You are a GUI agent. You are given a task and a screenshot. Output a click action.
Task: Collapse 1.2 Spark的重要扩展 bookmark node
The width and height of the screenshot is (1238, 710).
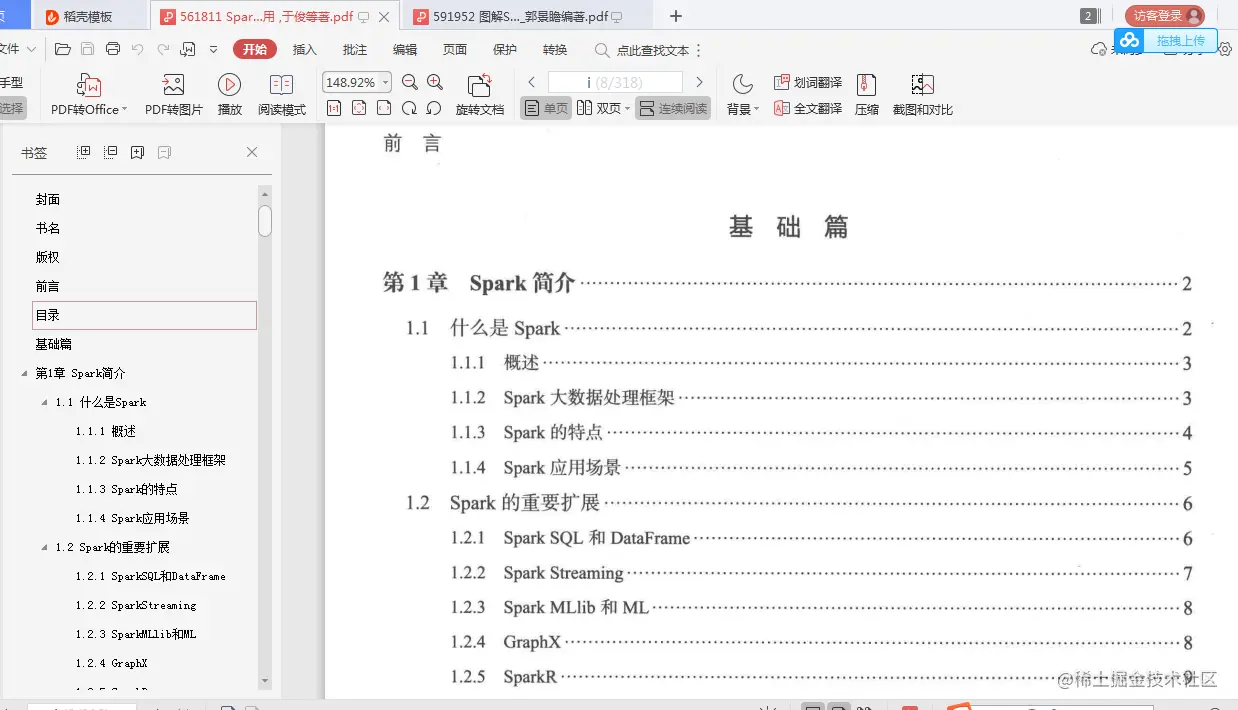(44, 547)
